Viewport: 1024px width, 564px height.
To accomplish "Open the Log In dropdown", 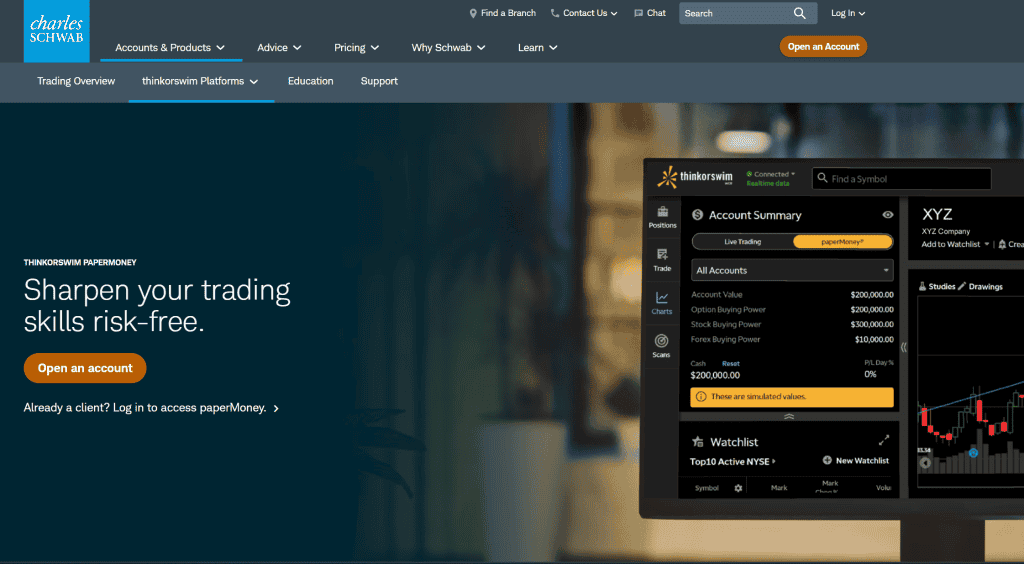I will [848, 13].
